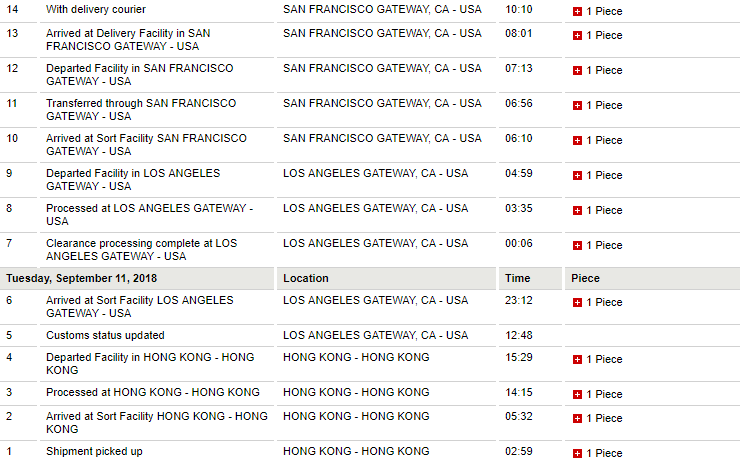Viewport: 743px width, 471px height.
Task: Click the red plus icon at 08:01
Action: point(577,36)
